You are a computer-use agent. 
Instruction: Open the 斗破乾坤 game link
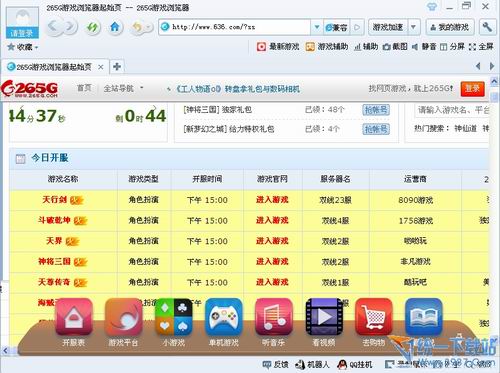(x=54, y=220)
